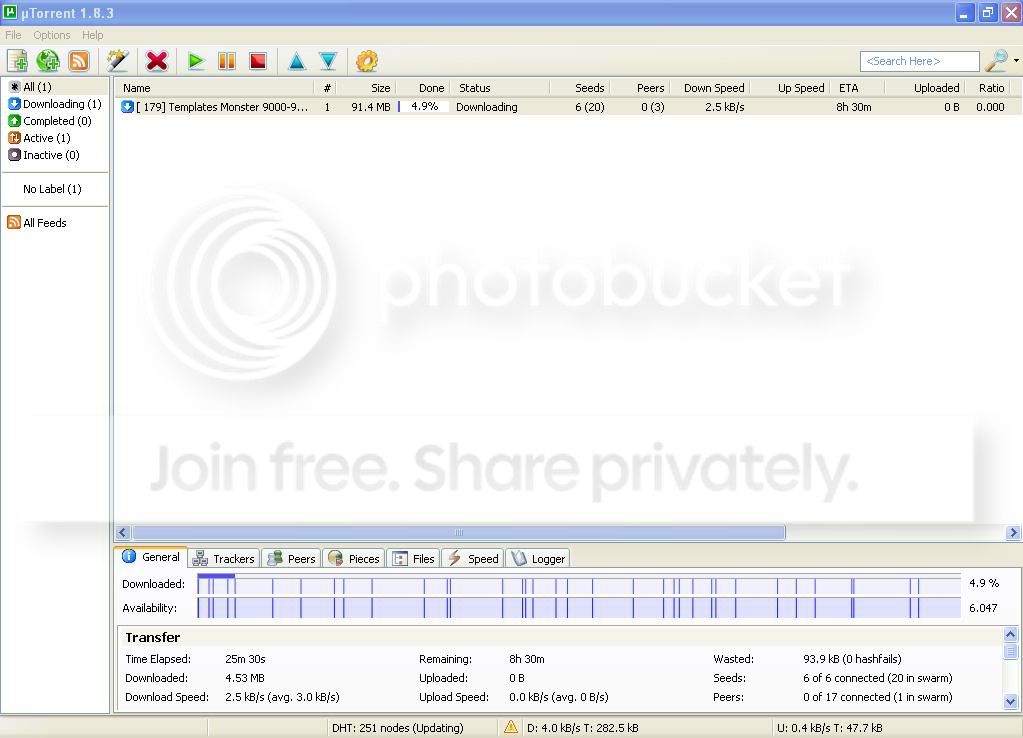Switch to the Trackers tab

tap(224, 559)
